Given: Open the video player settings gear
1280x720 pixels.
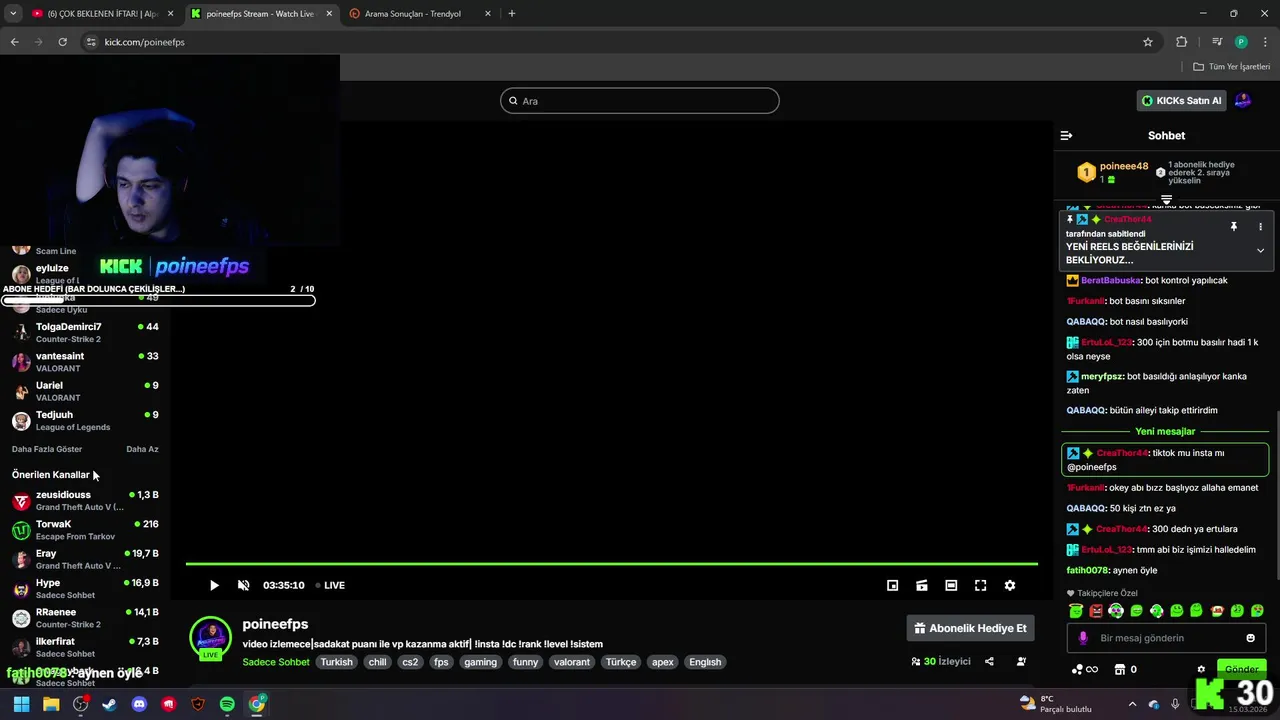Looking at the screenshot, I should pos(1010,585).
